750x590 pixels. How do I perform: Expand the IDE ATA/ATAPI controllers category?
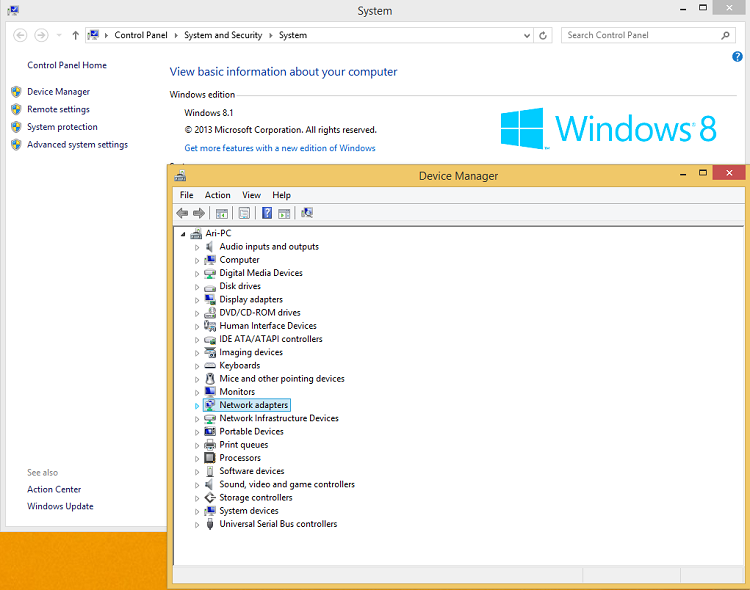[197, 340]
